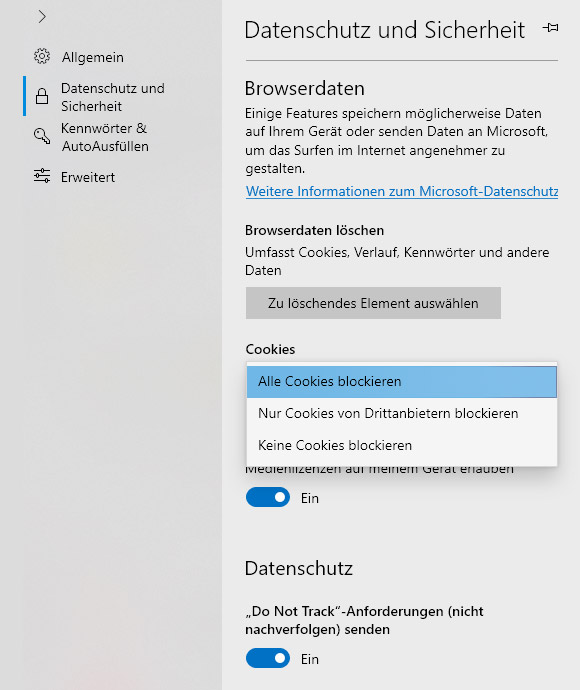Pin the settings pane with pin icon
Screen dimensions: 580x690
(x=550, y=28)
